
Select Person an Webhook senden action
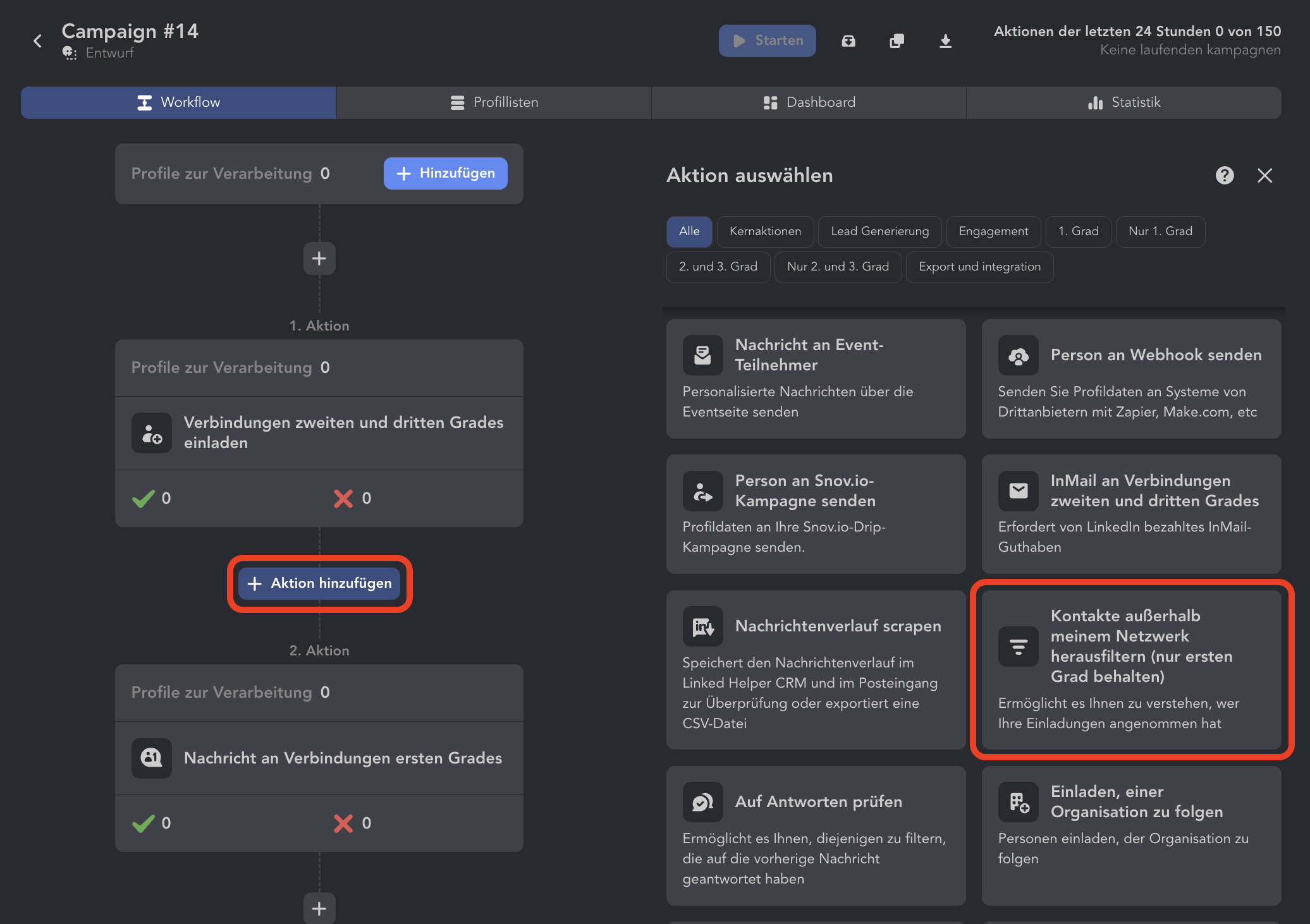tap(1131, 379)
